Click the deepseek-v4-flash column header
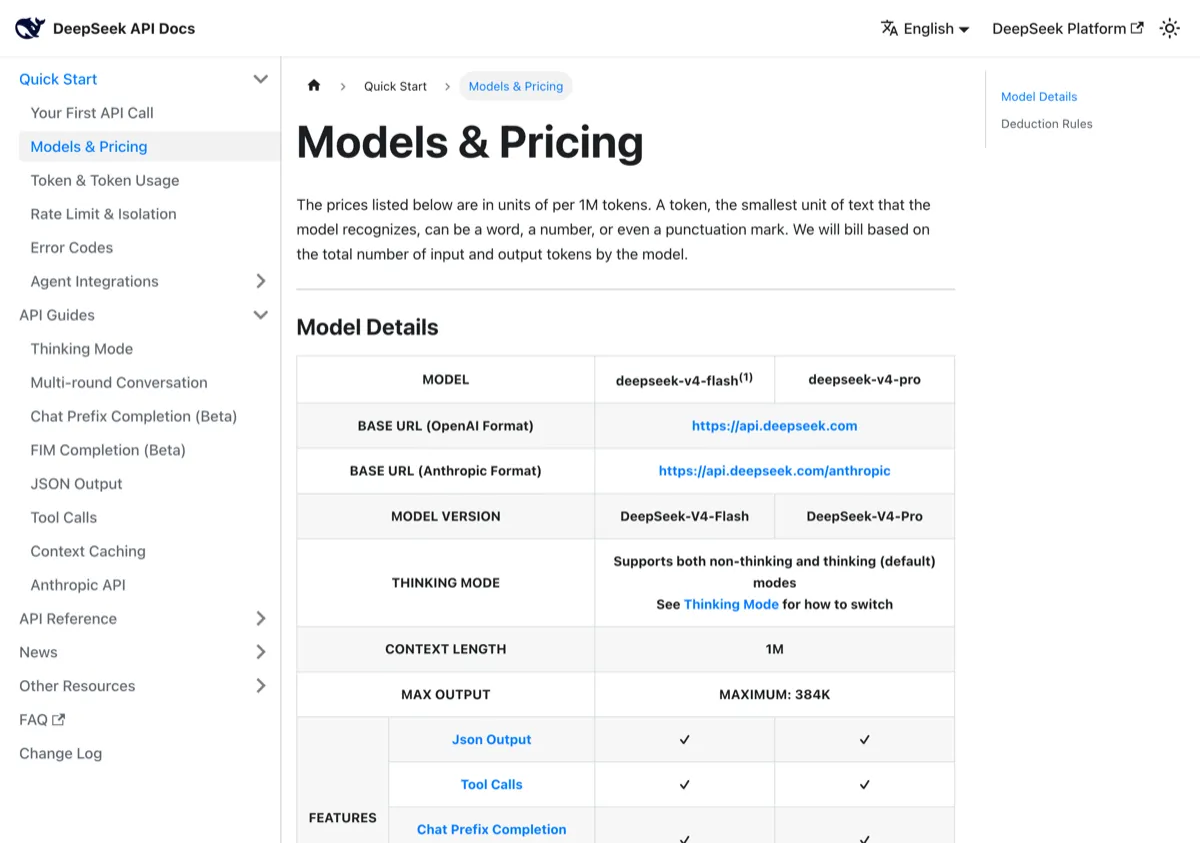This screenshot has height=843, width=1200. (684, 379)
